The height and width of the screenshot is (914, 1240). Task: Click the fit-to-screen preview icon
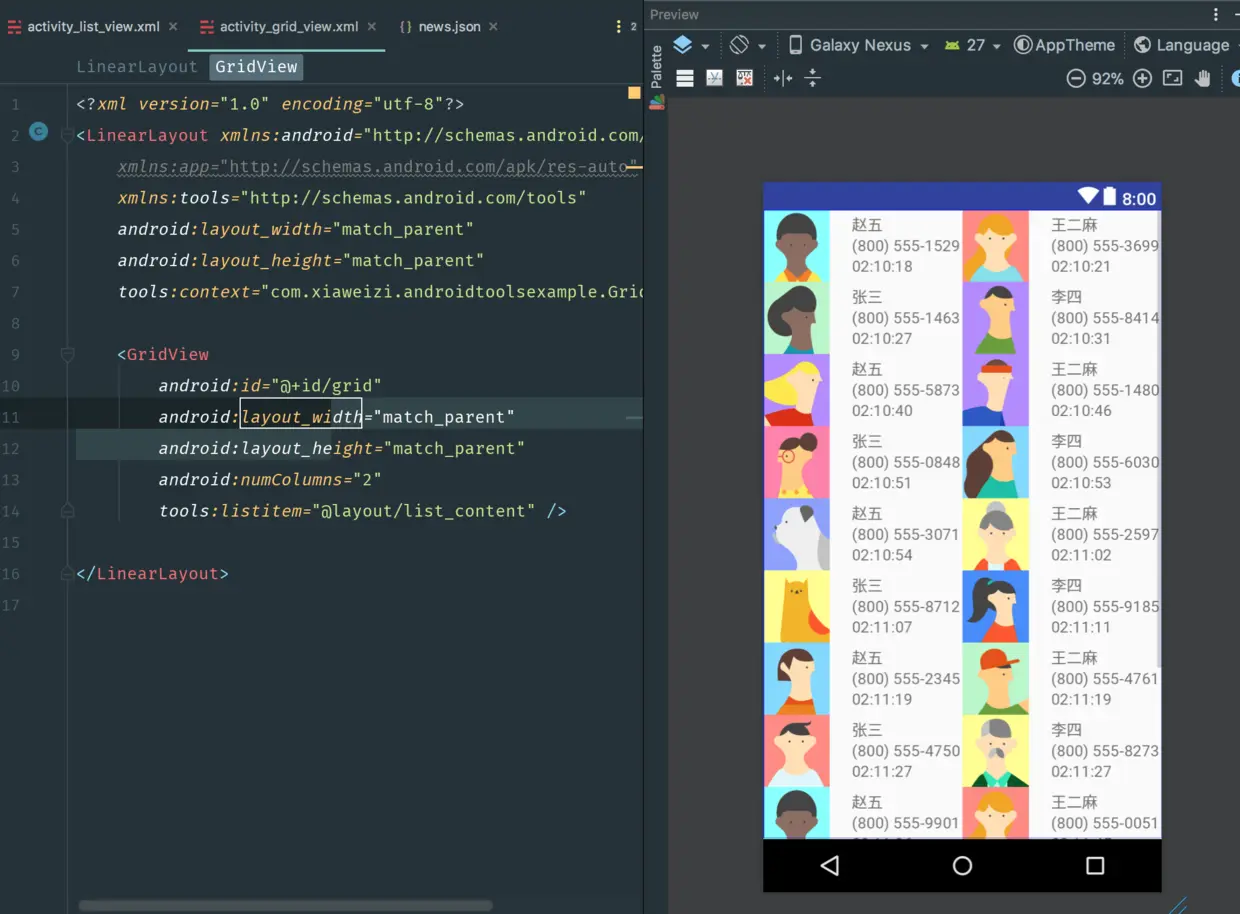pyautogui.click(x=1172, y=78)
